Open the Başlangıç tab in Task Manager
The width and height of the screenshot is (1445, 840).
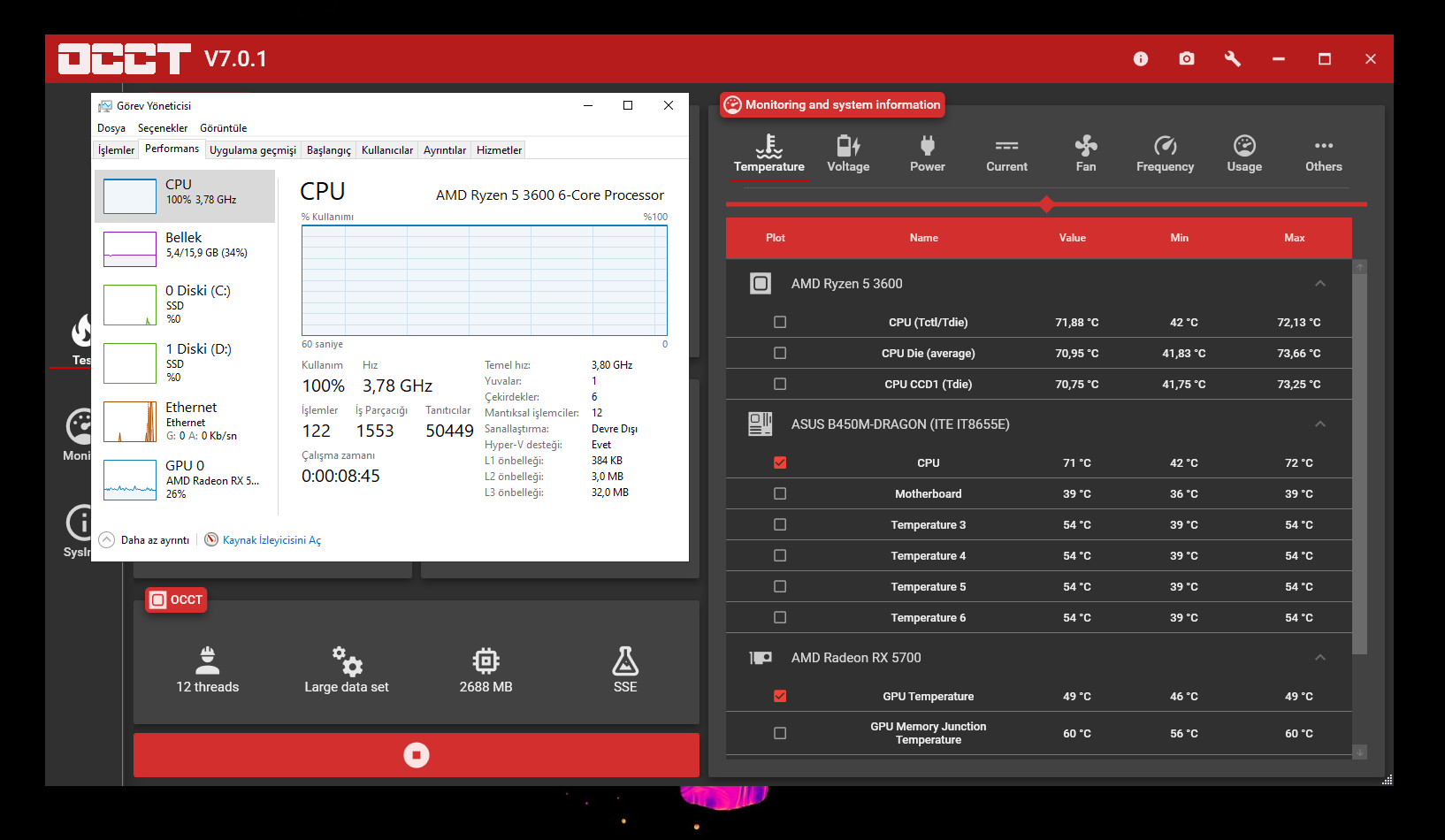329,150
